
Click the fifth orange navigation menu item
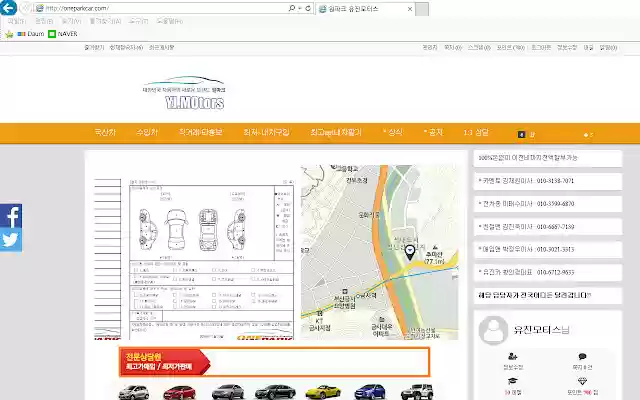[336, 132]
